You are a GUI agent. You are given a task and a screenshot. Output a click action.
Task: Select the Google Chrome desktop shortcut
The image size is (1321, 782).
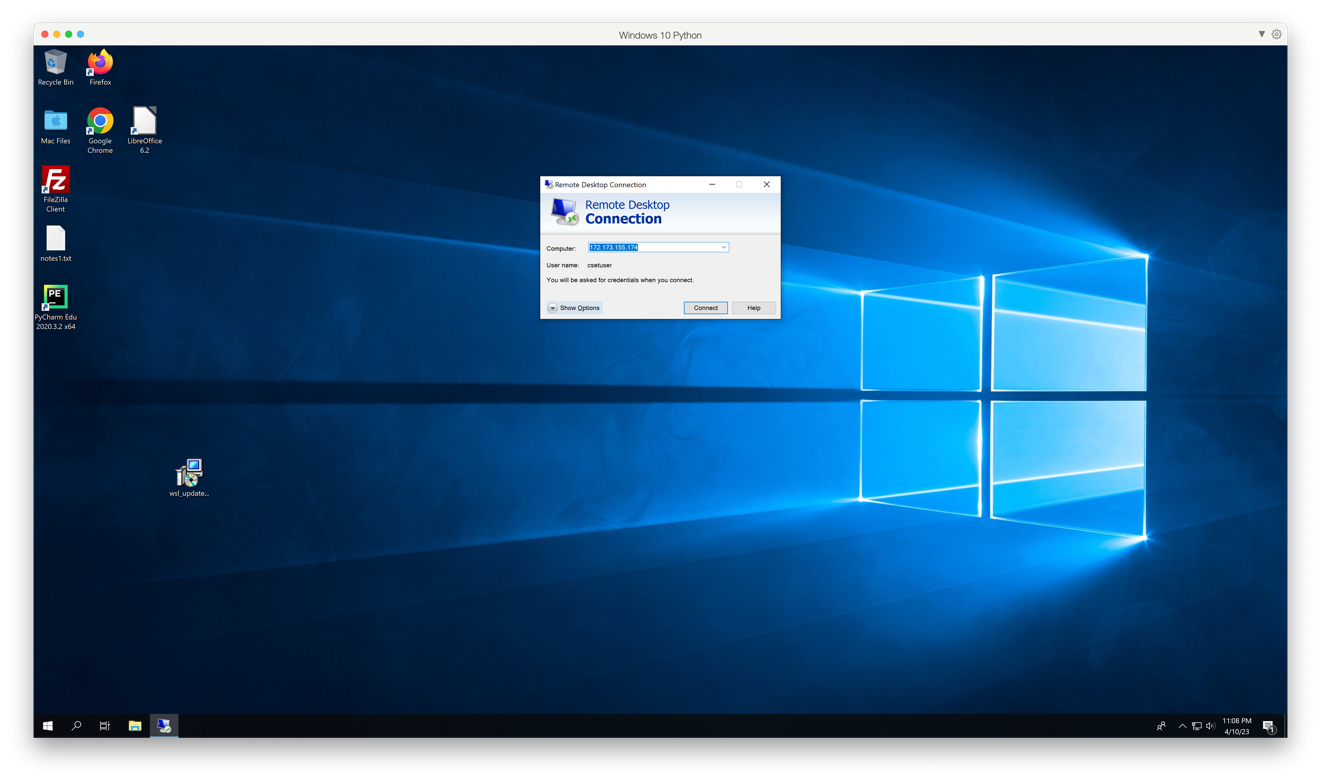(100, 131)
